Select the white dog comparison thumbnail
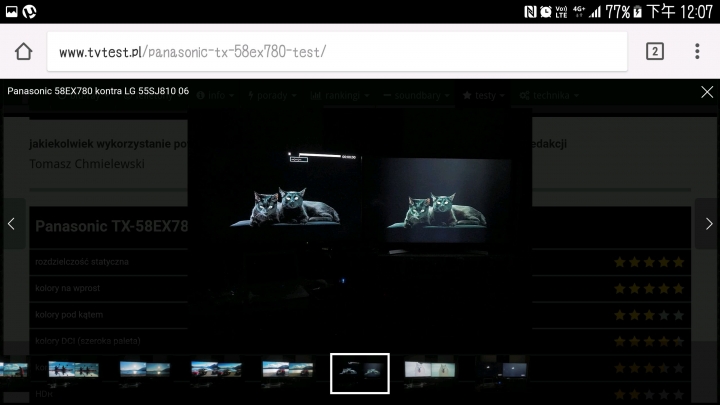This screenshot has width=720, height=405. coord(430,370)
